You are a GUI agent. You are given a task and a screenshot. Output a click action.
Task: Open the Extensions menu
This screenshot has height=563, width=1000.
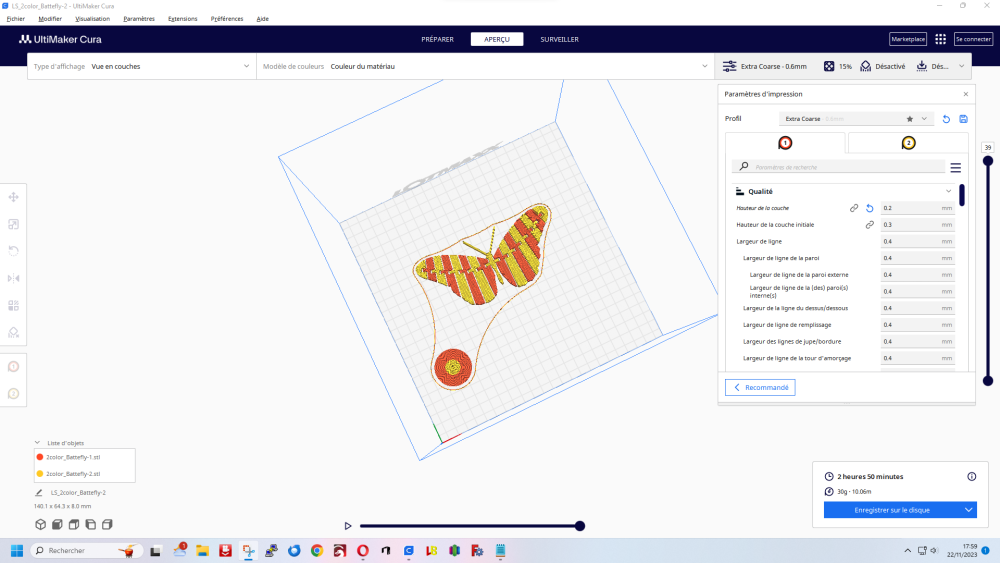182,18
